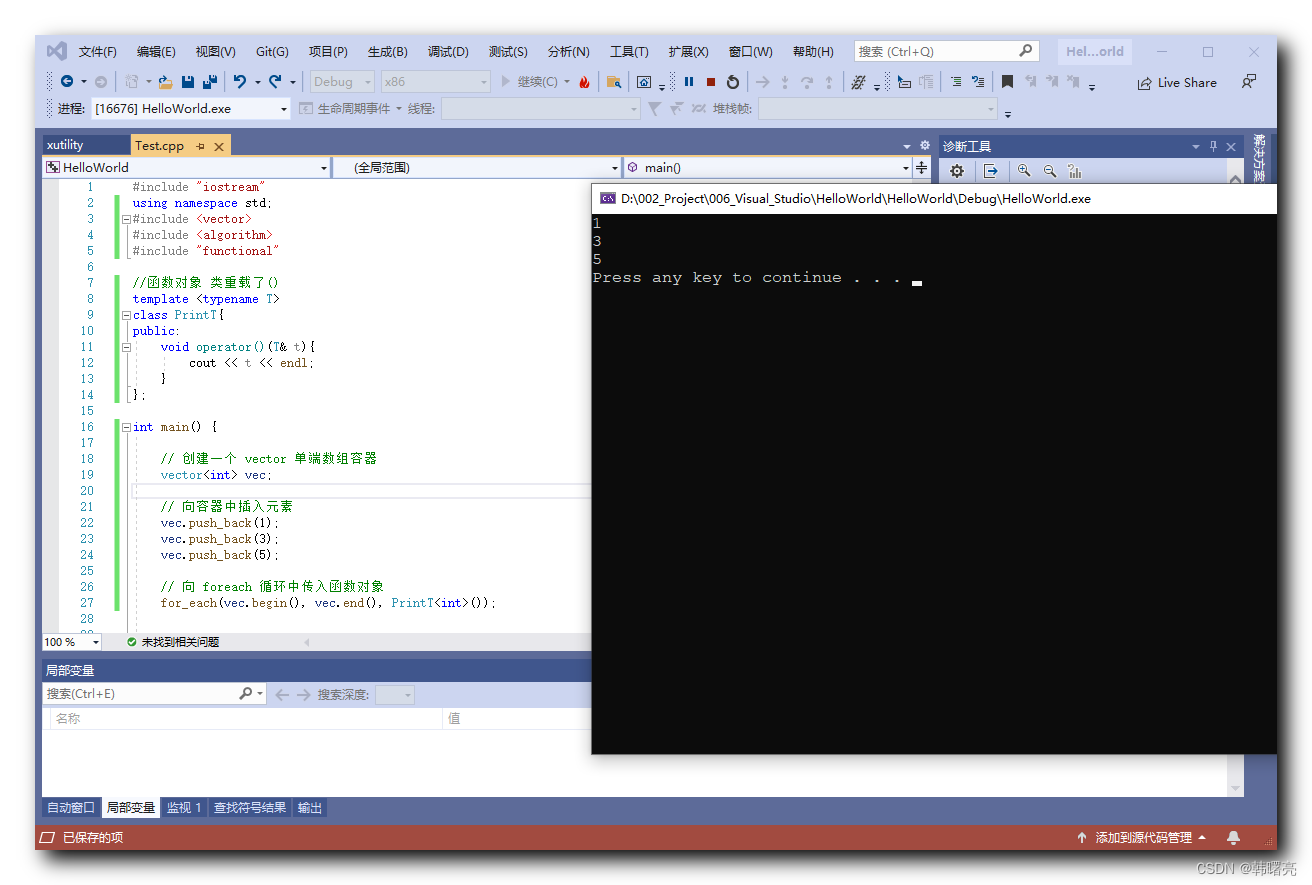Image resolution: width=1312 pixels, height=885 pixels.
Task: Start a Live Share session
Action: (x=1177, y=83)
